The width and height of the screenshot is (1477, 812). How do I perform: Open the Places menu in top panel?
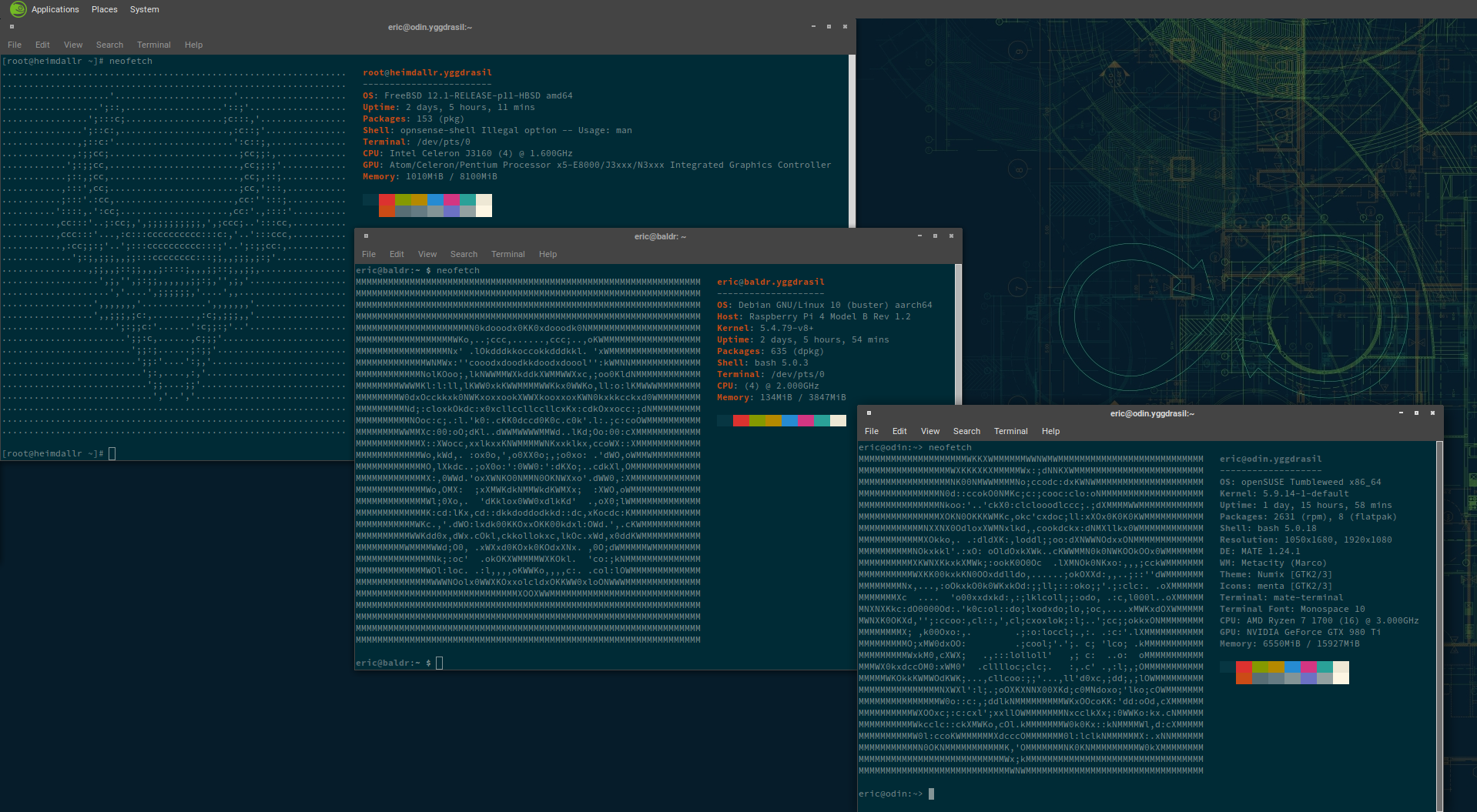[x=104, y=9]
